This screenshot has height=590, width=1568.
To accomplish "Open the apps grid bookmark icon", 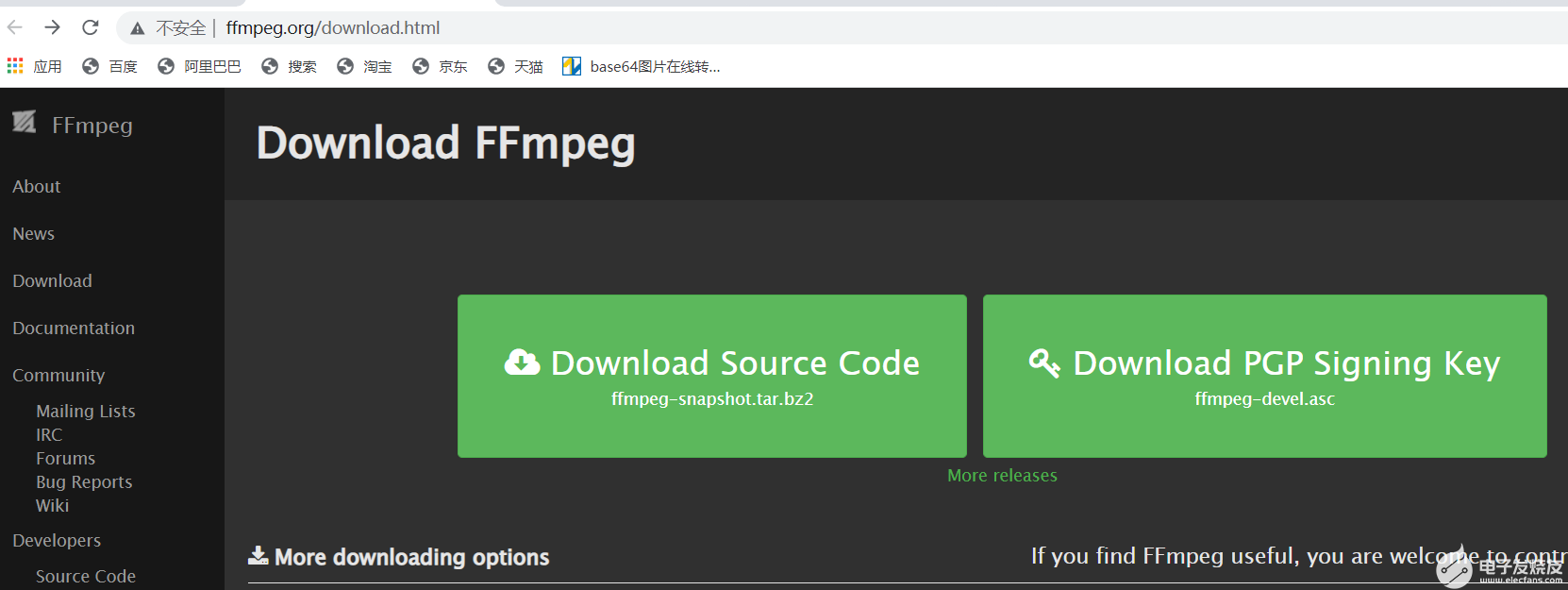I will point(15,66).
